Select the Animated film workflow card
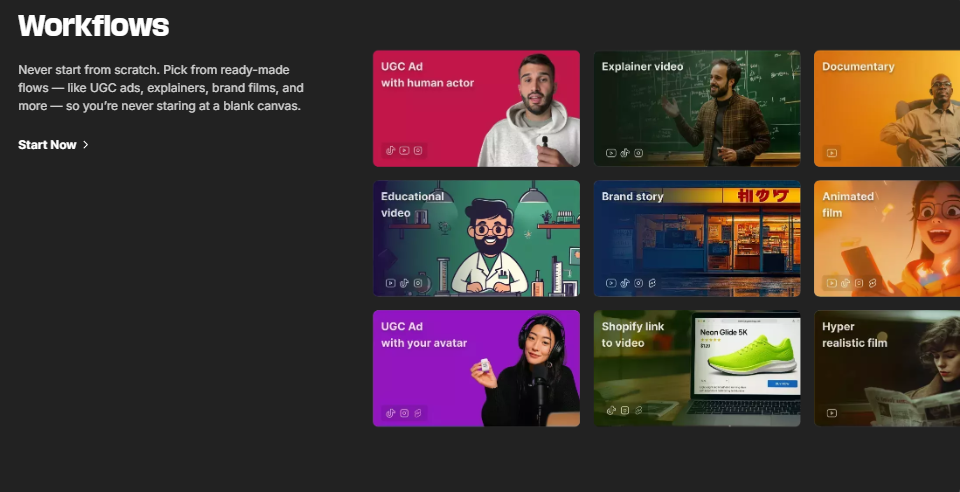 pyautogui.click(x=886, y=238)
